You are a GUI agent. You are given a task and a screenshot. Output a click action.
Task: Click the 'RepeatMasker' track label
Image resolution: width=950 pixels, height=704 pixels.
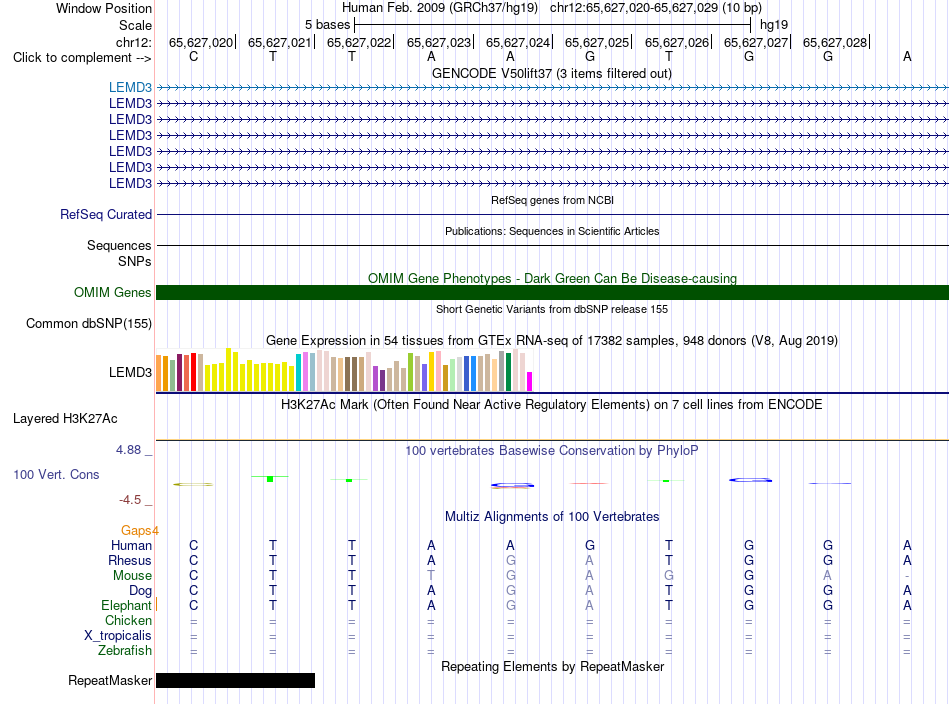(110, 681)
